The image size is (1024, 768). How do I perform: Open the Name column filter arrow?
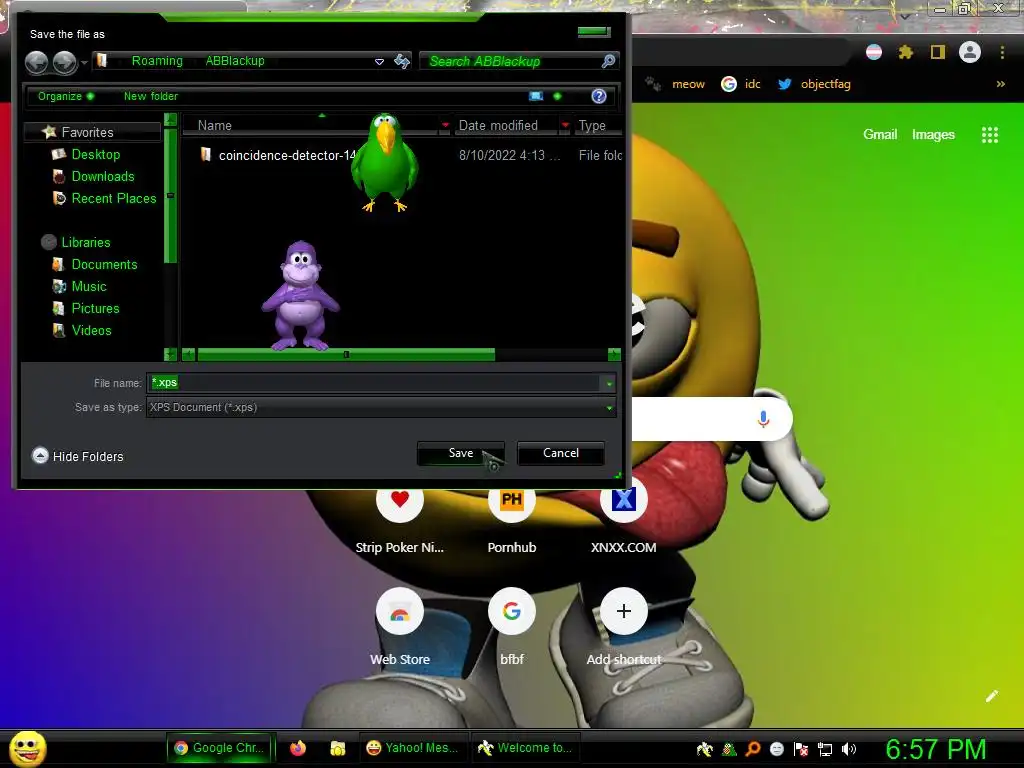tap(445, 125)
